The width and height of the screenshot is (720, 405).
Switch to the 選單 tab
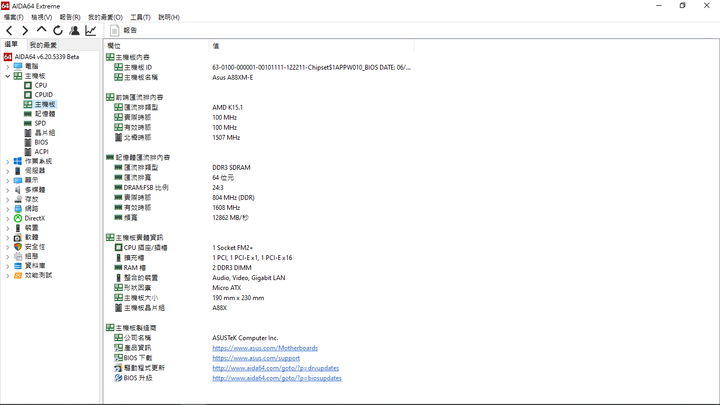11,45
